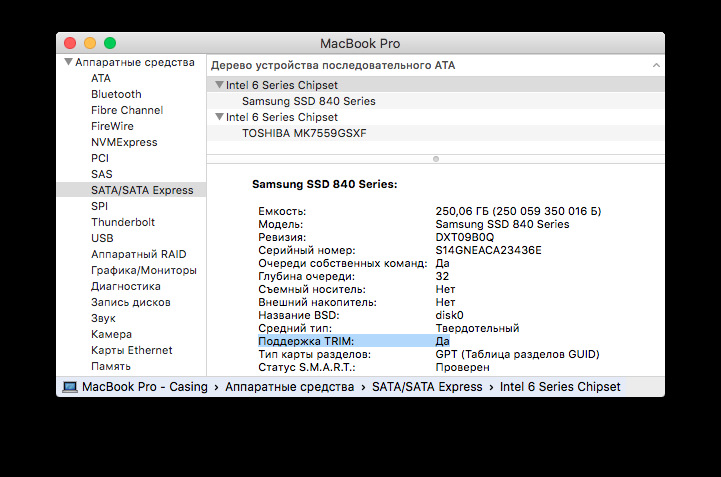Click the Да value beside Поддержка TRIM
721x477 pixels.
442,341
